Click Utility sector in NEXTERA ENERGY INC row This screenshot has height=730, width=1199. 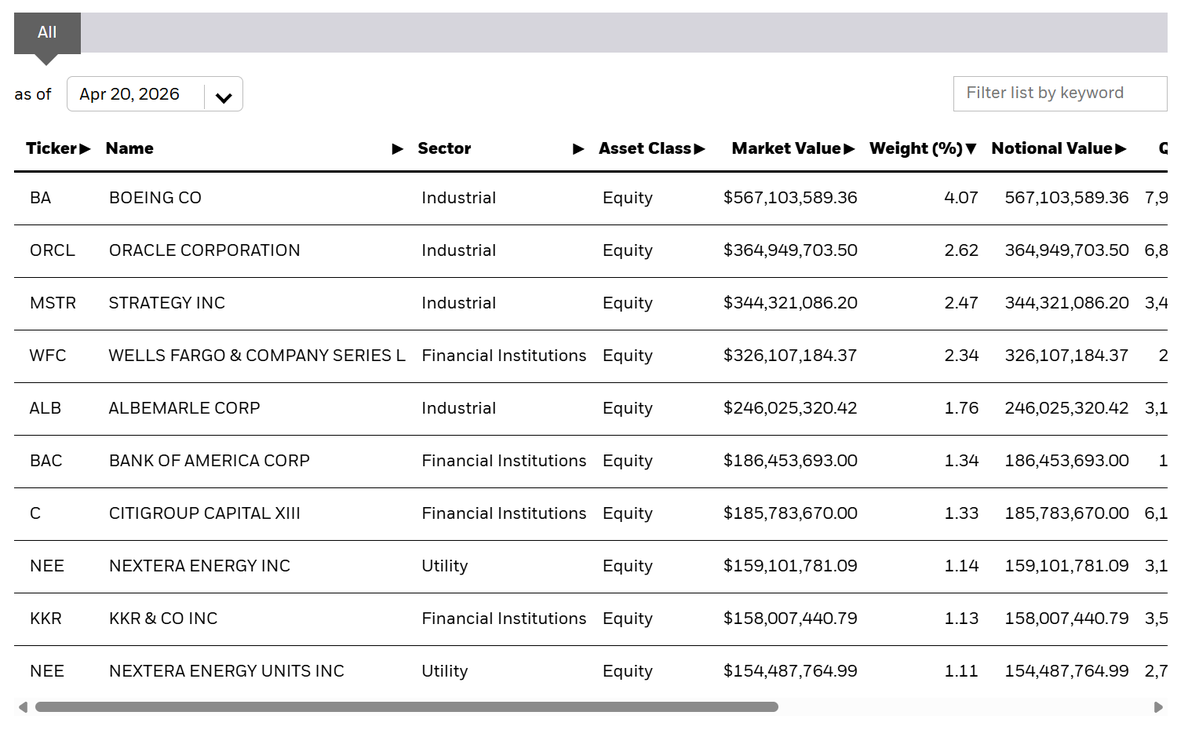[444, 567]
